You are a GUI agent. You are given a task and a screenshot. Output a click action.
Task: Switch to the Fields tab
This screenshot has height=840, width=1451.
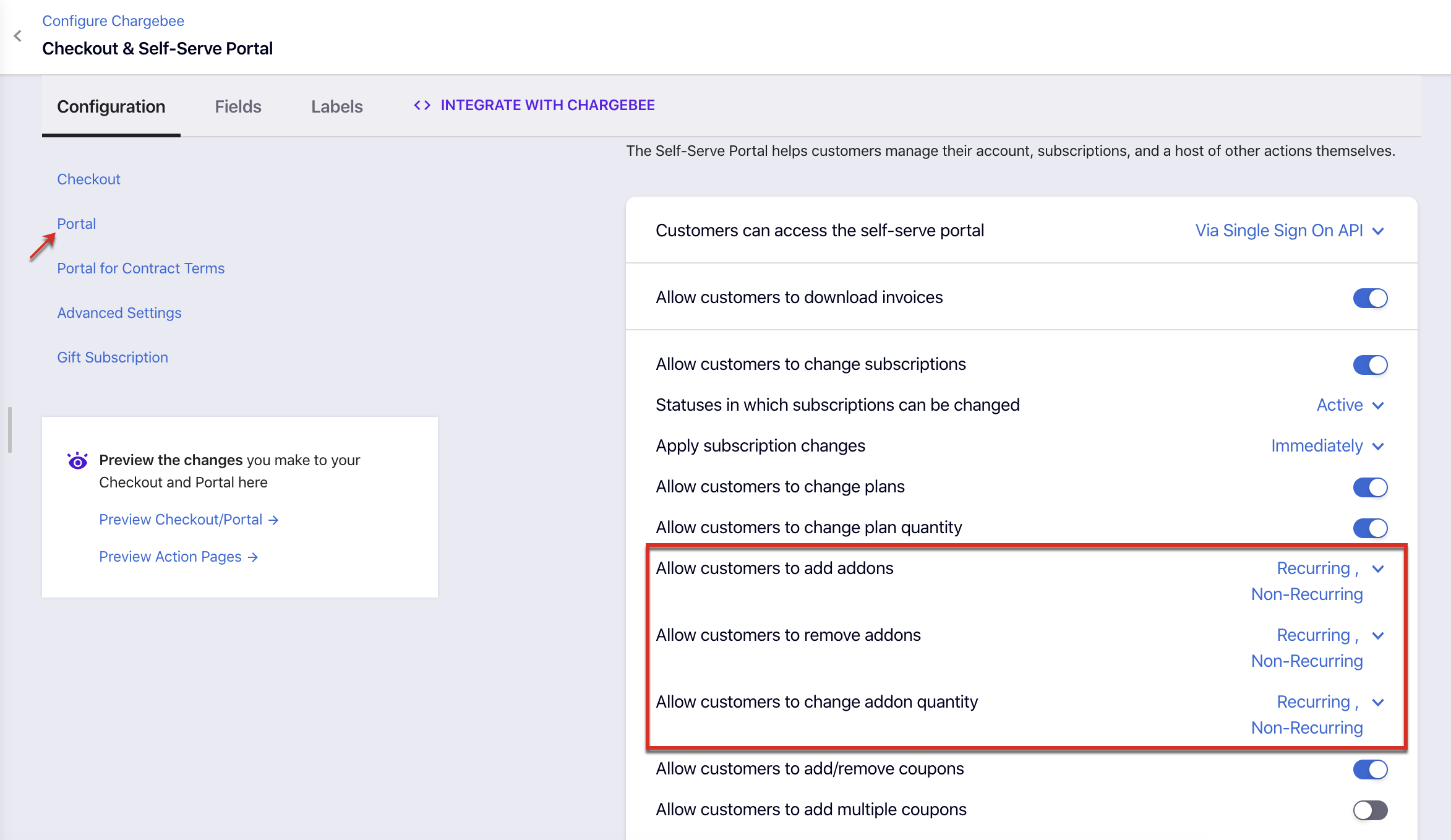pos(238,106)
